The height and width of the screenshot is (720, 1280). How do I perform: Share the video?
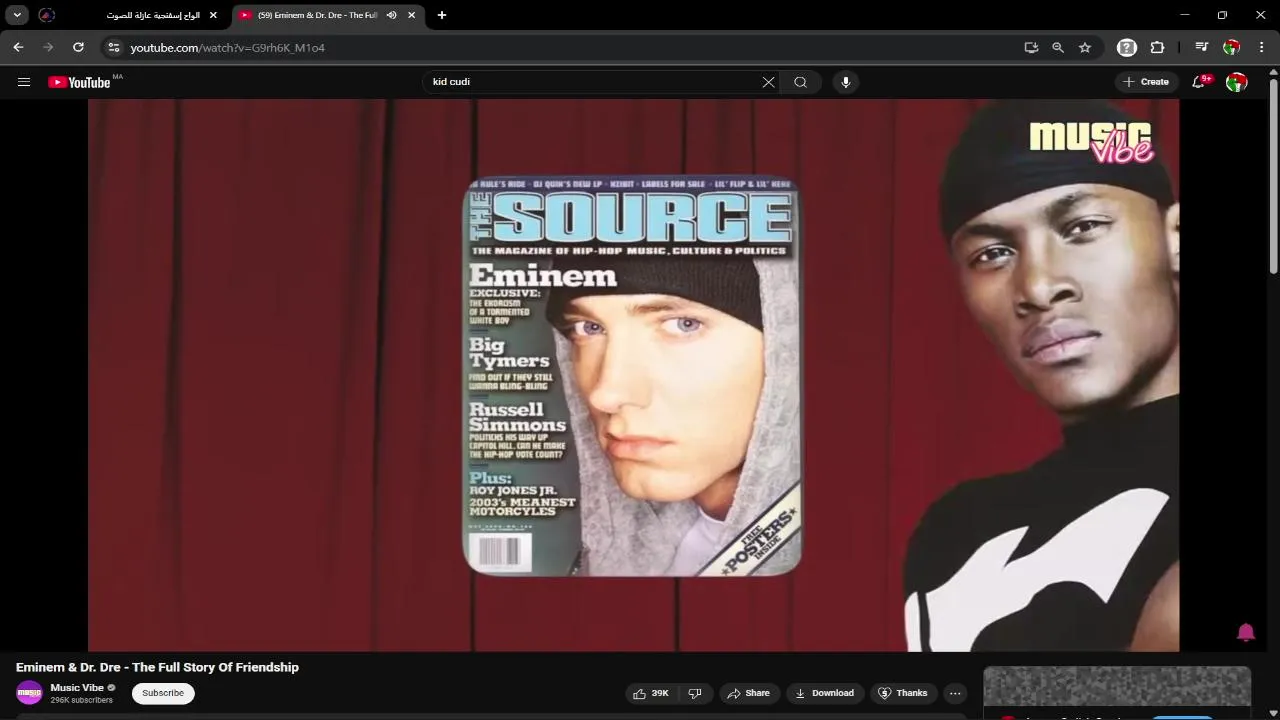[x=748, y=693]
